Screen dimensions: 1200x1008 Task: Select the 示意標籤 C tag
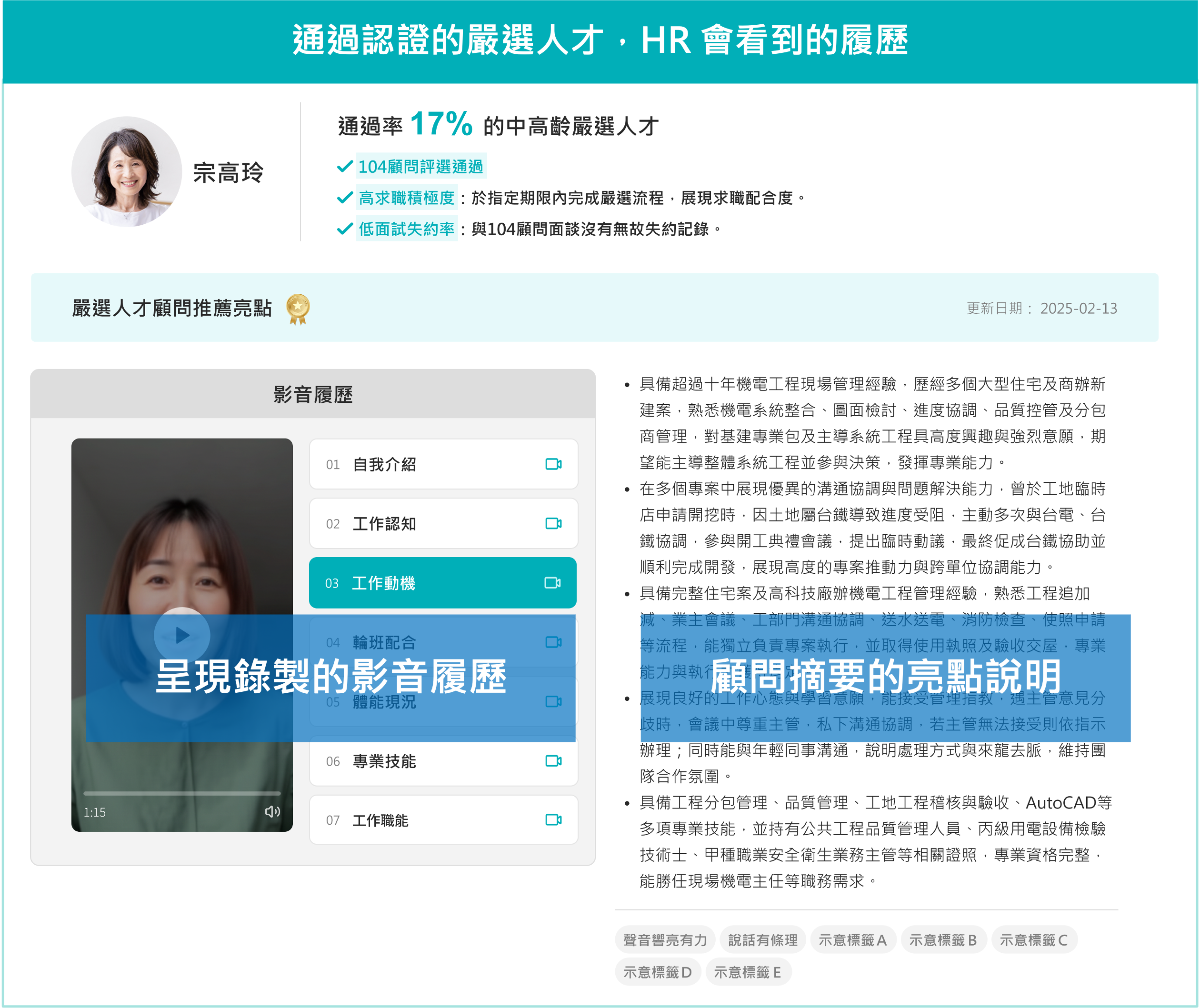(x=1034, y=940)
